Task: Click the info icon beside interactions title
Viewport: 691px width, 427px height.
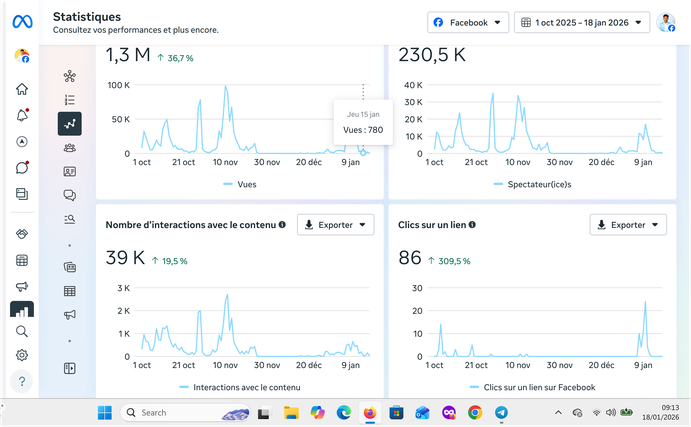Action: pos(283,225)
